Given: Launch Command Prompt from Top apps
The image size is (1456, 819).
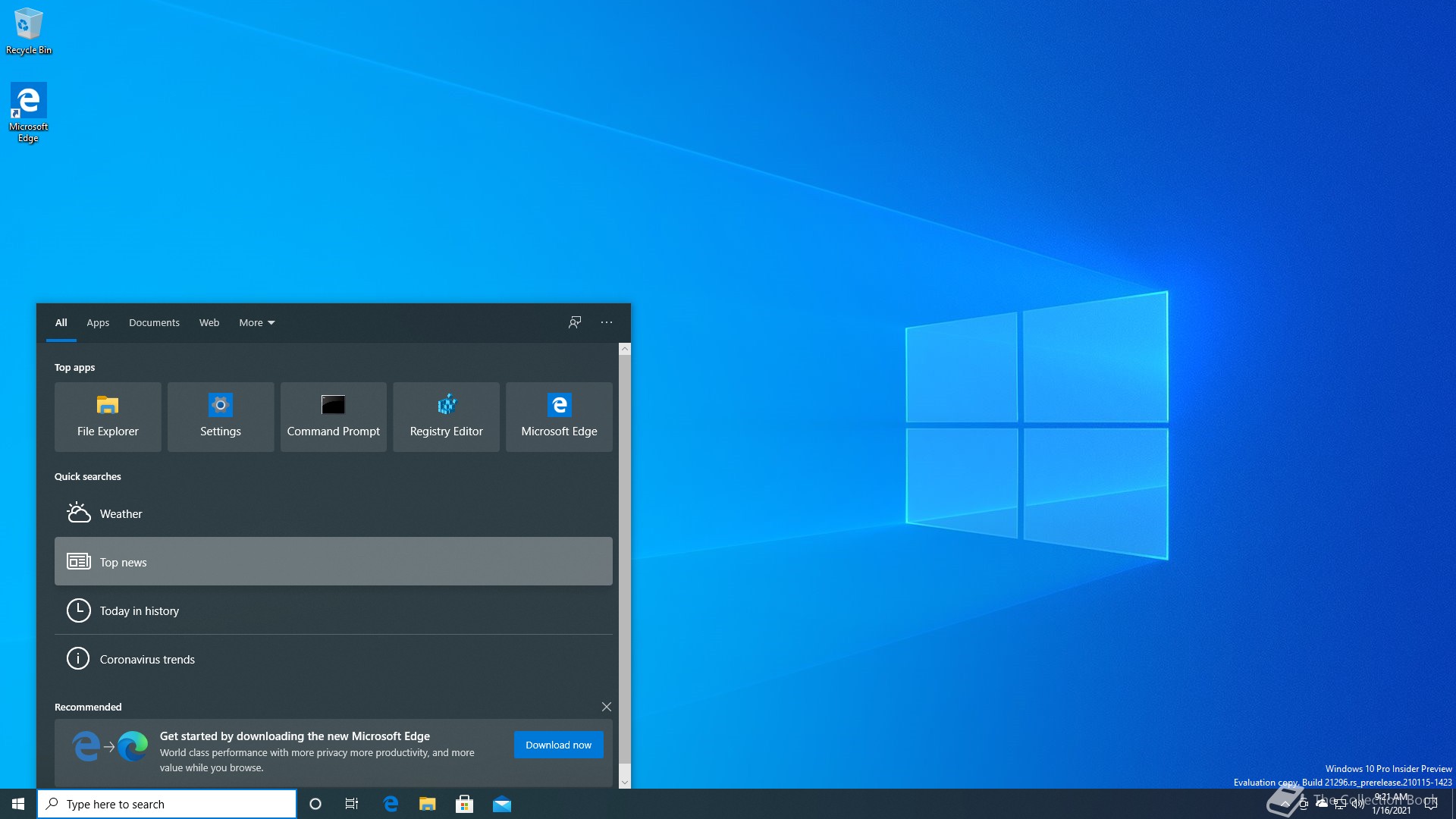Looking at the screenshot, I should click(x=334, y=417).
